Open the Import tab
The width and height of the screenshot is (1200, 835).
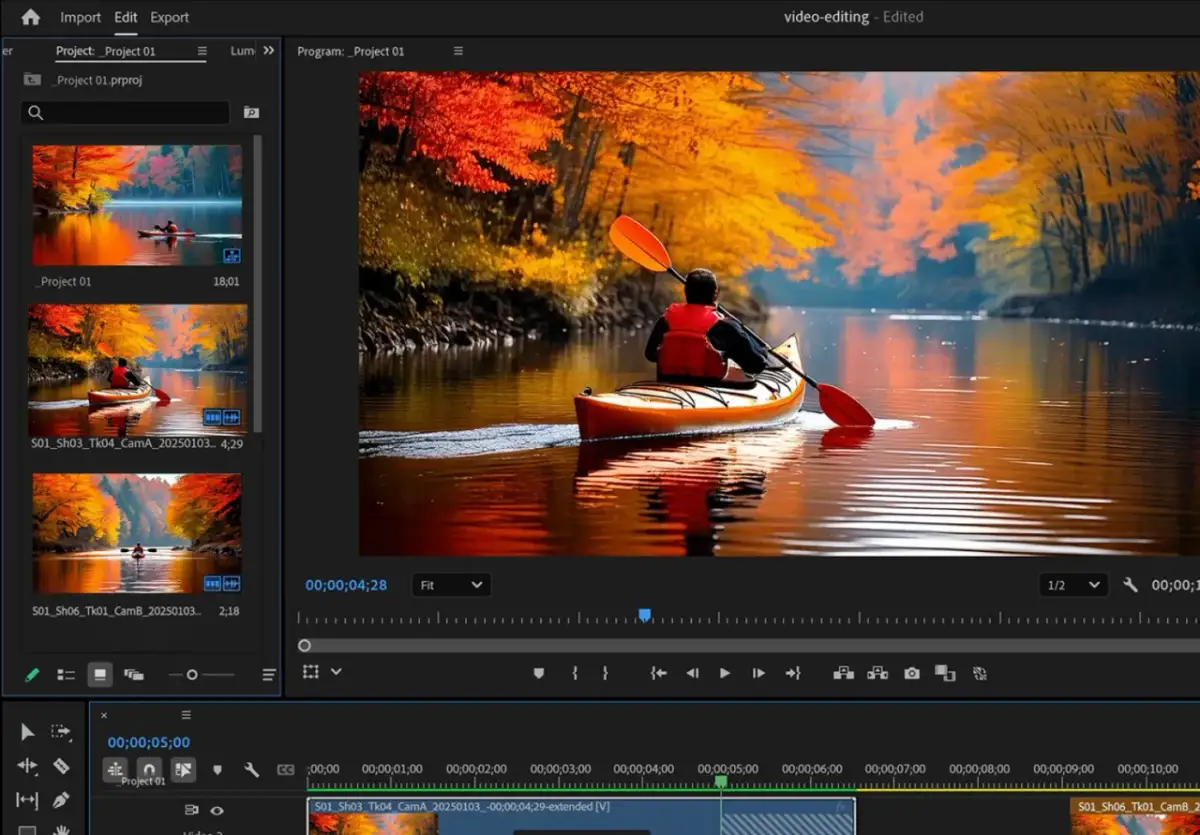(80, 17)
